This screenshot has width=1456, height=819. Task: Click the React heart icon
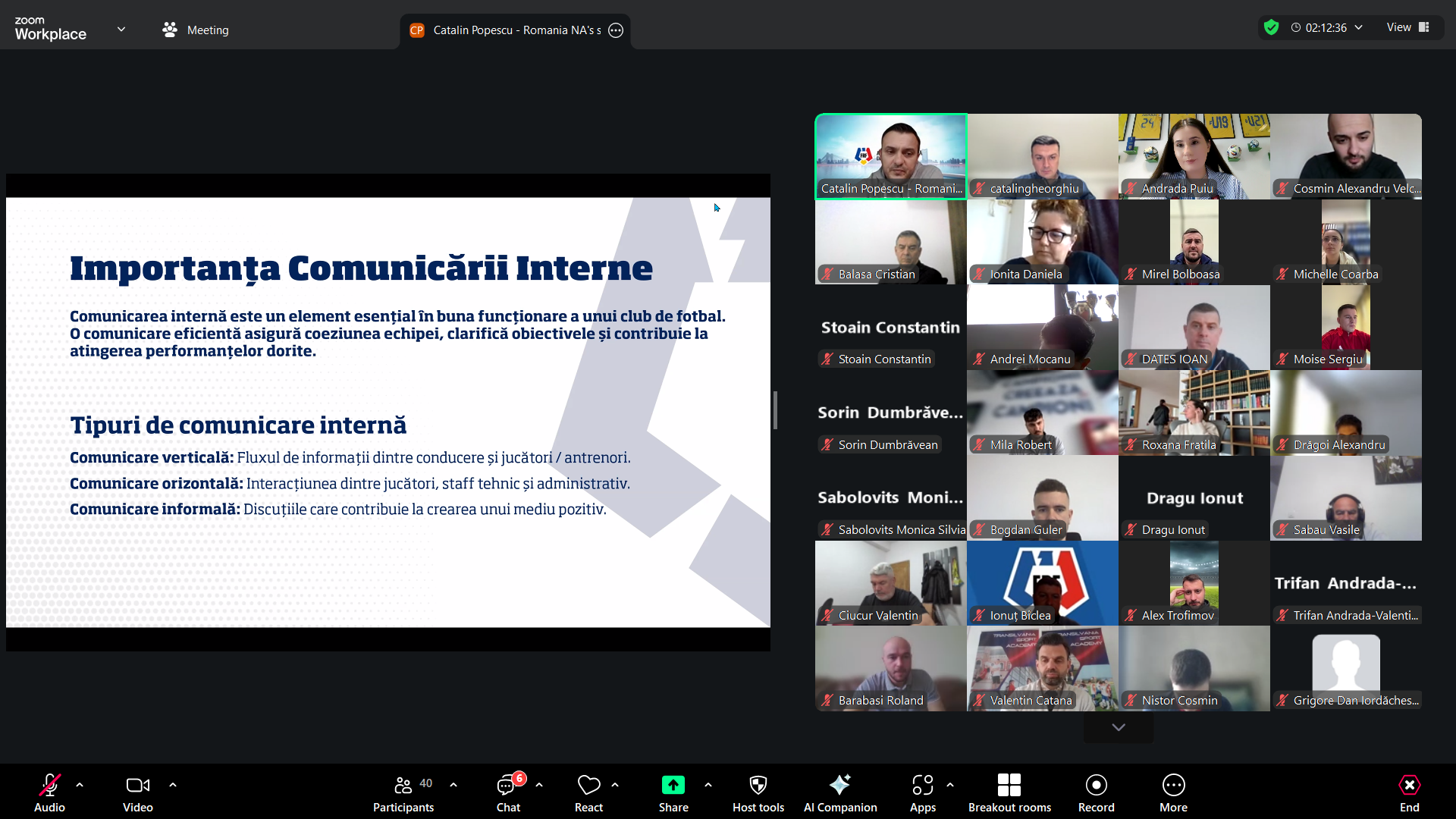(x=588, y=785)
